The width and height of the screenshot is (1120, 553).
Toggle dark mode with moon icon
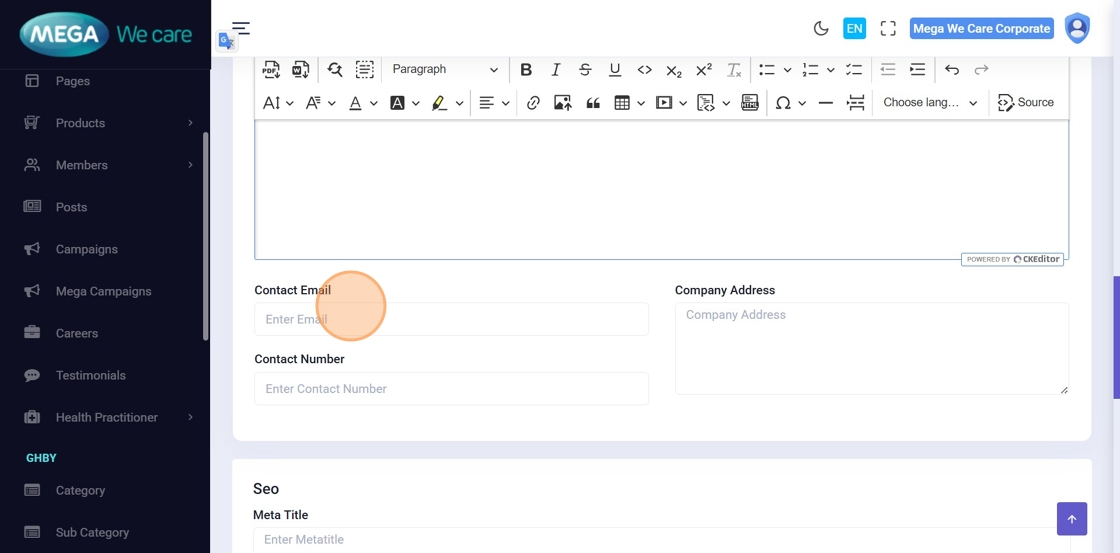click(821, 29)
